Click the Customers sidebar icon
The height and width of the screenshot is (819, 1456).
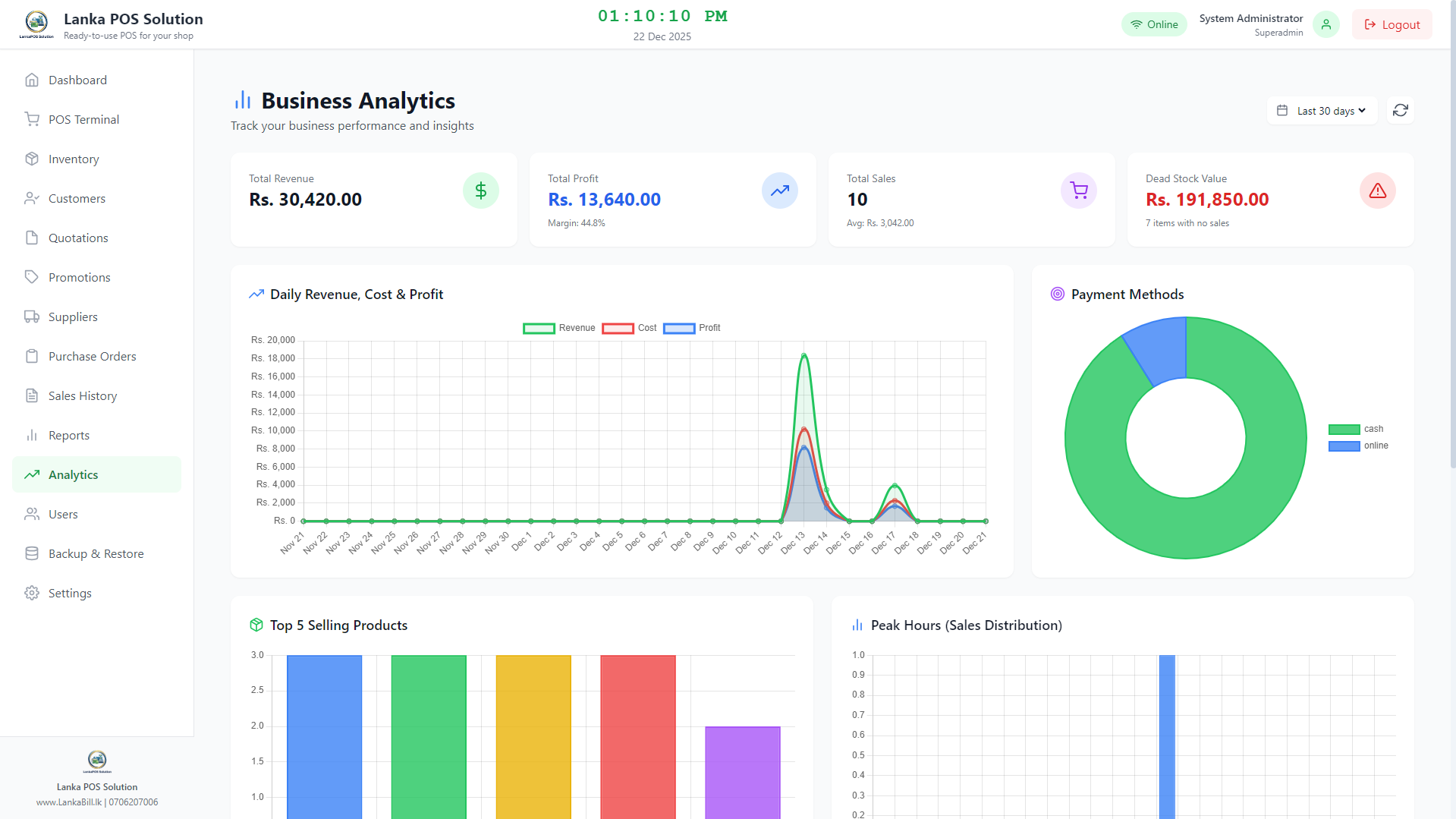click(x=32, y=198)
